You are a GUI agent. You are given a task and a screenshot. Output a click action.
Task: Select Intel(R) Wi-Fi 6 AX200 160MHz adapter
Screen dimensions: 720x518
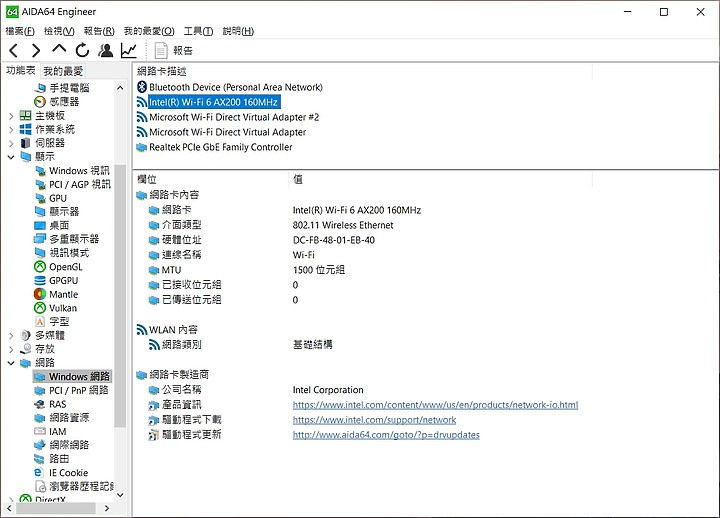coord(214,102)
